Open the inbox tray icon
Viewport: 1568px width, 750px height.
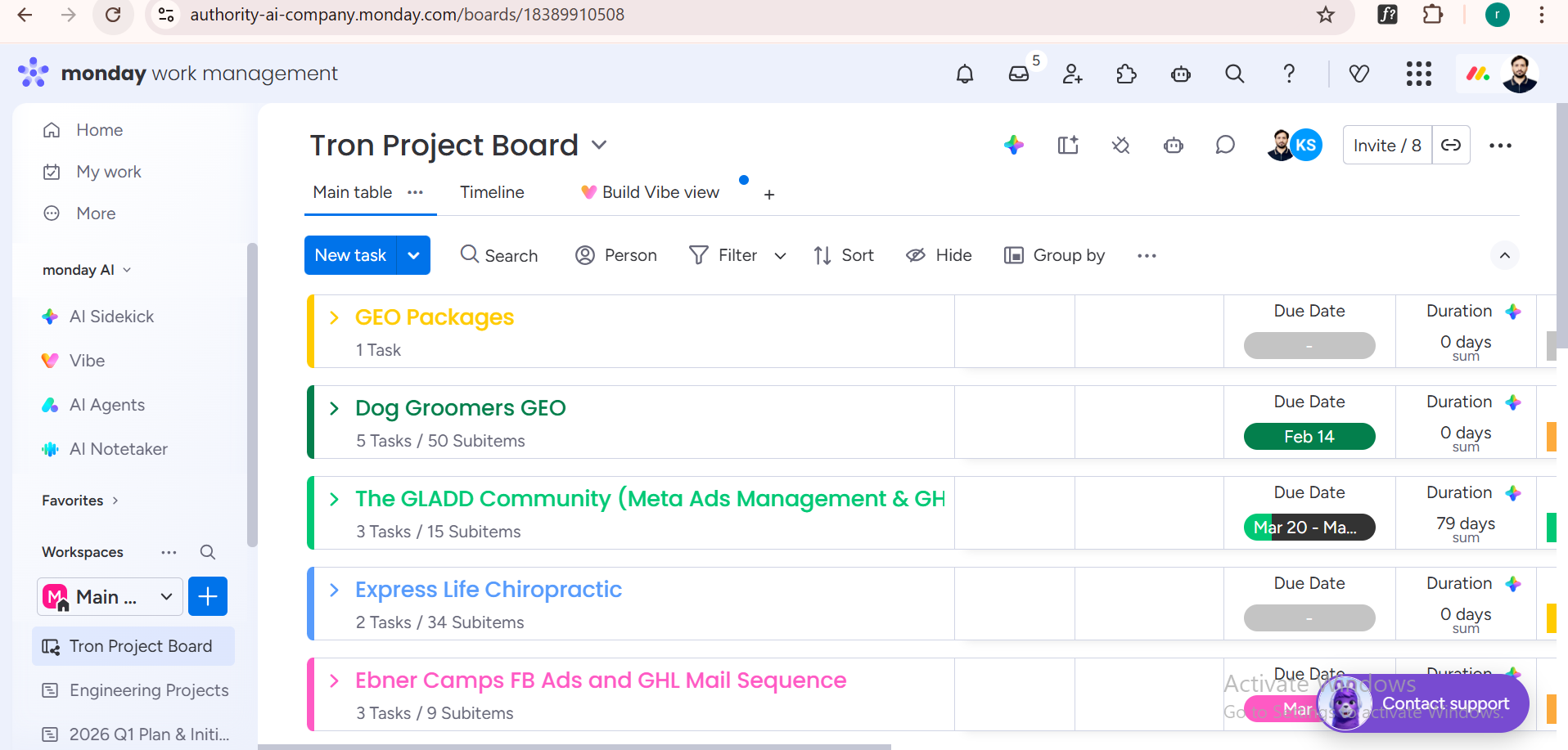click(1019, 74)
